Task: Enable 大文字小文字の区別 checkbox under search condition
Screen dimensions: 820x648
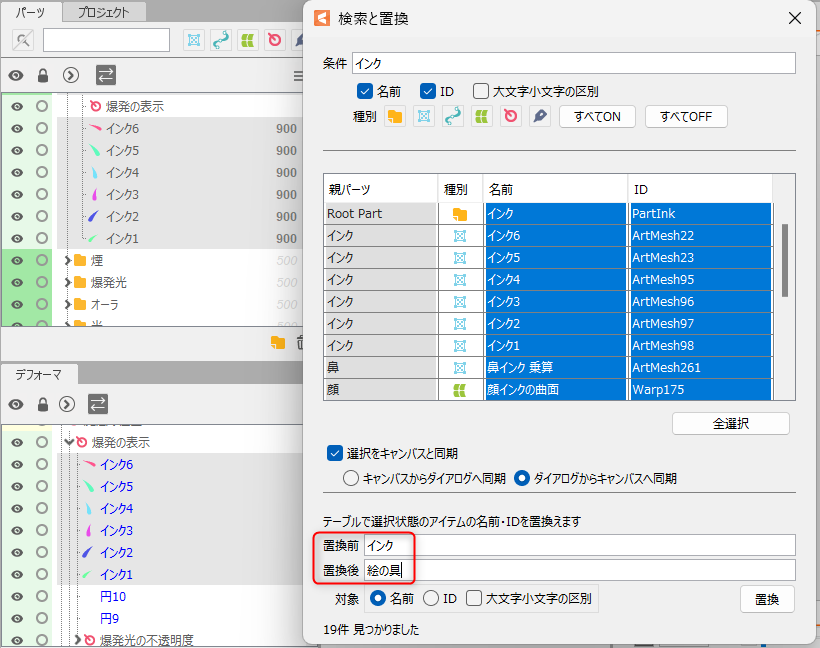Action: [481, 91]
